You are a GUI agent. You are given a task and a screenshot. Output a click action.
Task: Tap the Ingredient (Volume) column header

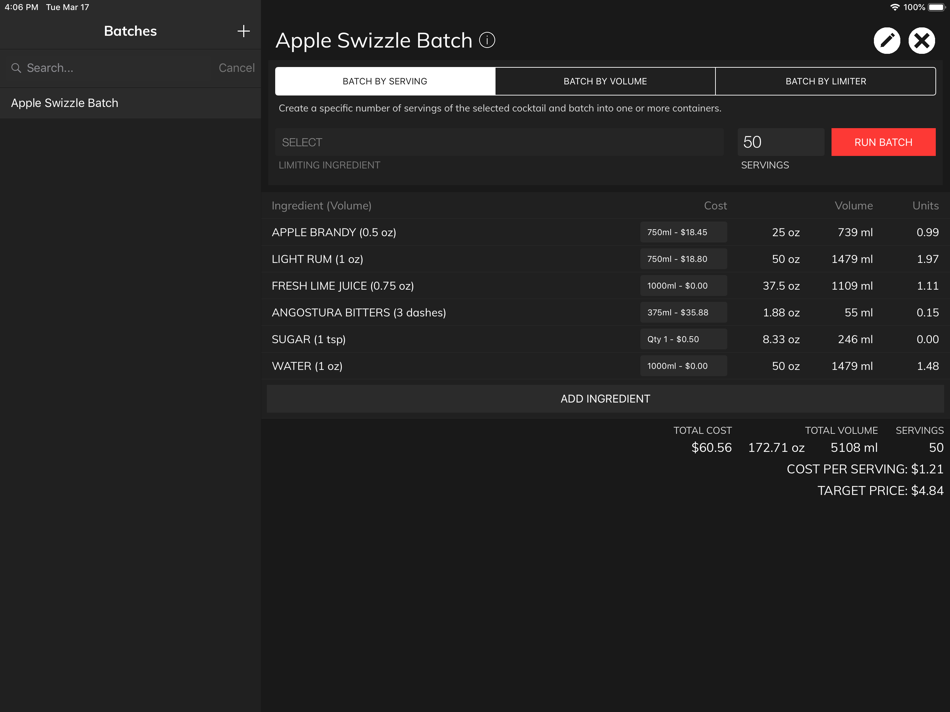tap(322, 205)
